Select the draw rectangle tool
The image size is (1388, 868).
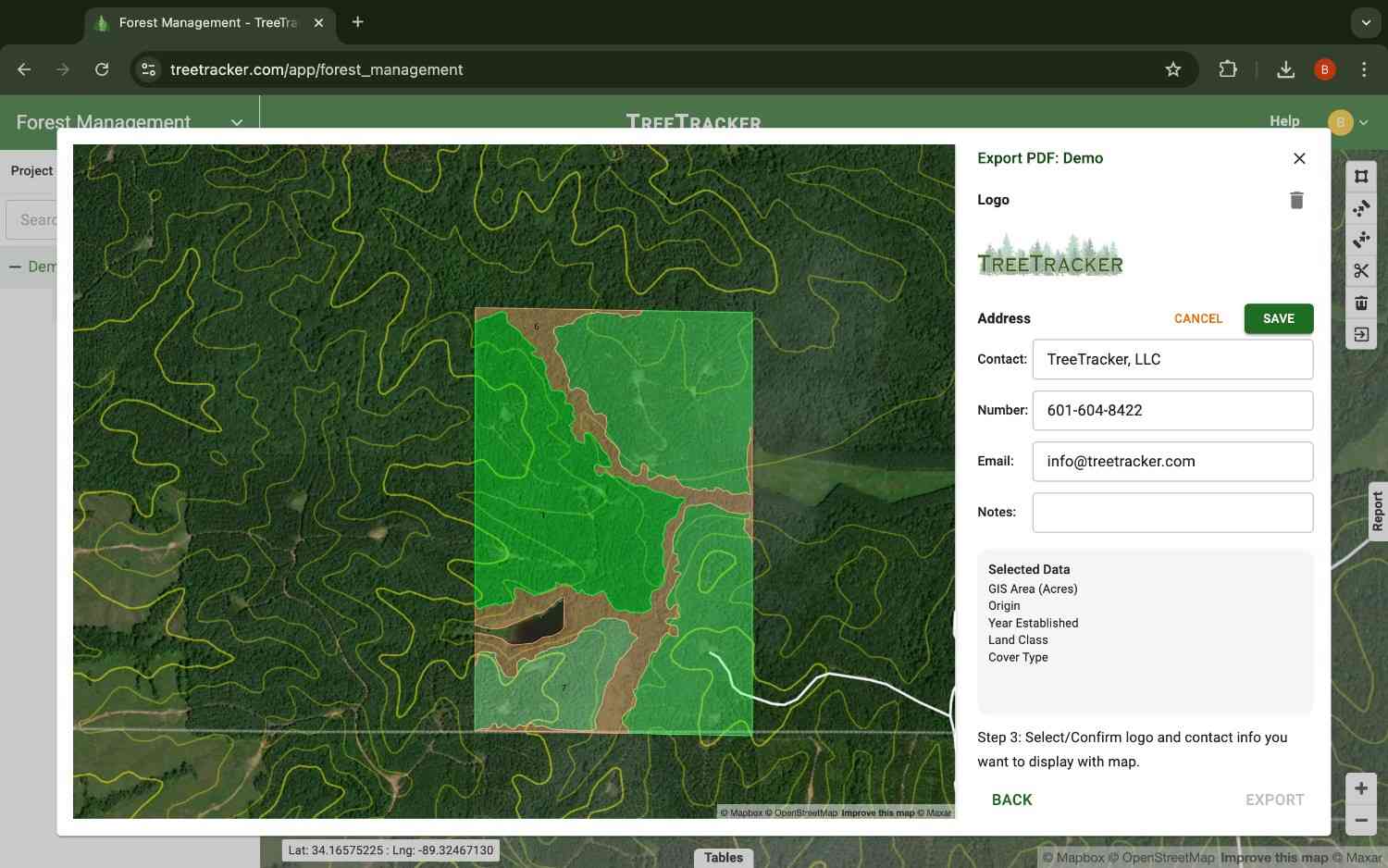click(x=1361, y=176)
